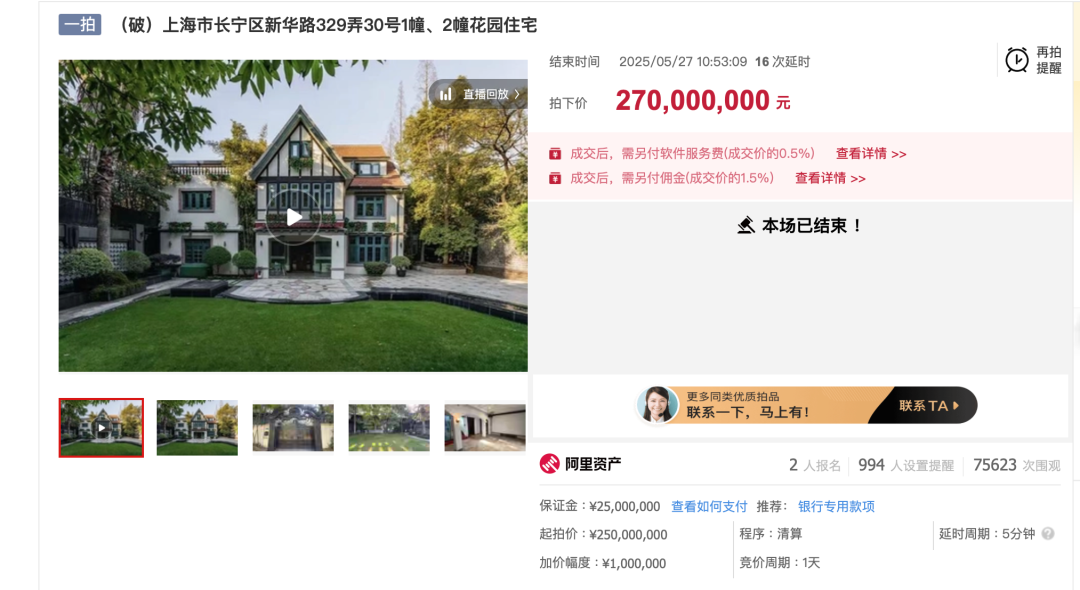
Task: Click the red icon before 软件服务费 notice
Action: pyautogui.click(x=555, y=154)
